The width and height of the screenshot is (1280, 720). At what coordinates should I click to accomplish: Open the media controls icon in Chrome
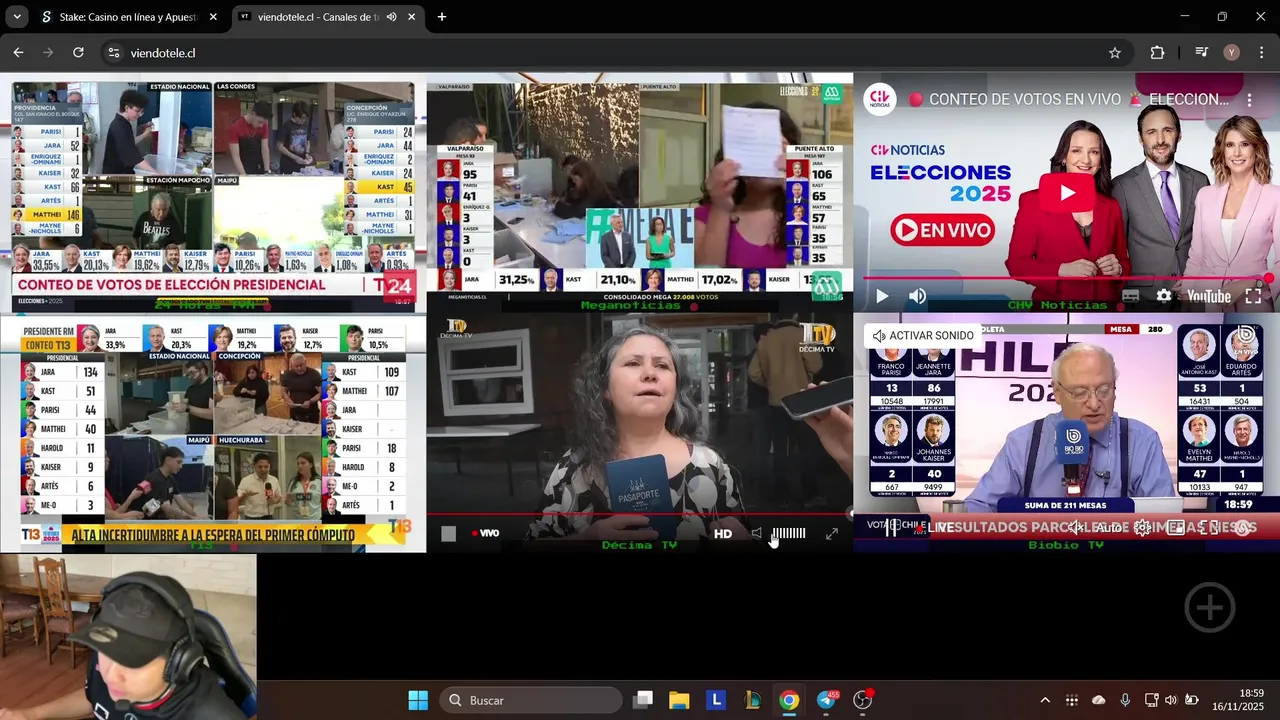pos(1201,53)
